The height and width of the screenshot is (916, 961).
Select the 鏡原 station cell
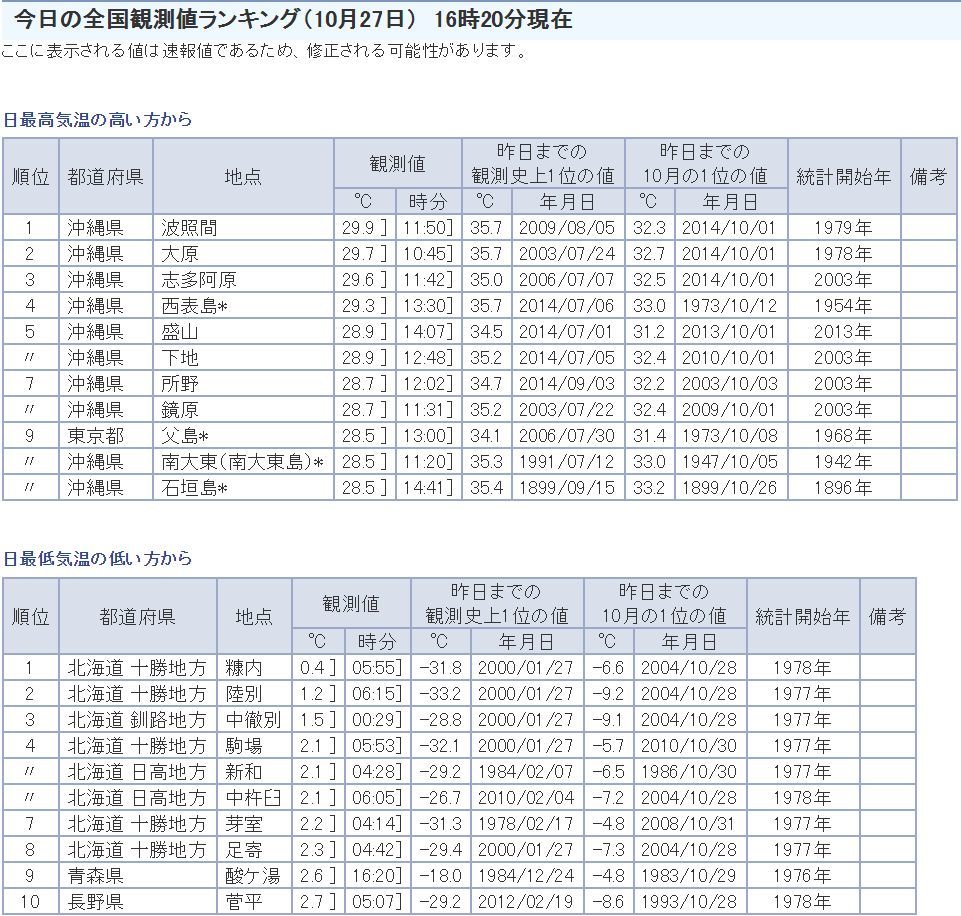243,410
